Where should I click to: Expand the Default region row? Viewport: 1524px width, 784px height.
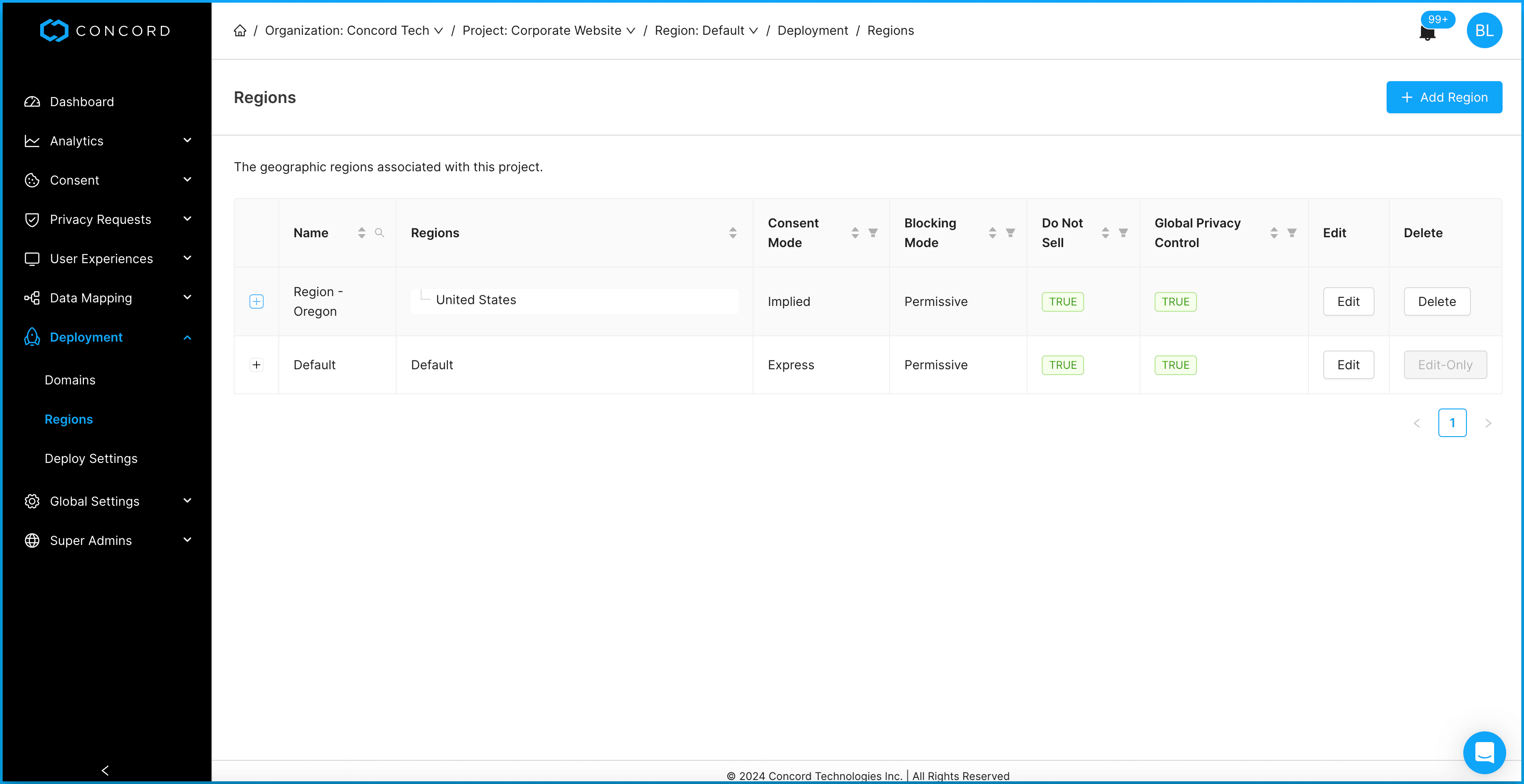coord(256,365)
